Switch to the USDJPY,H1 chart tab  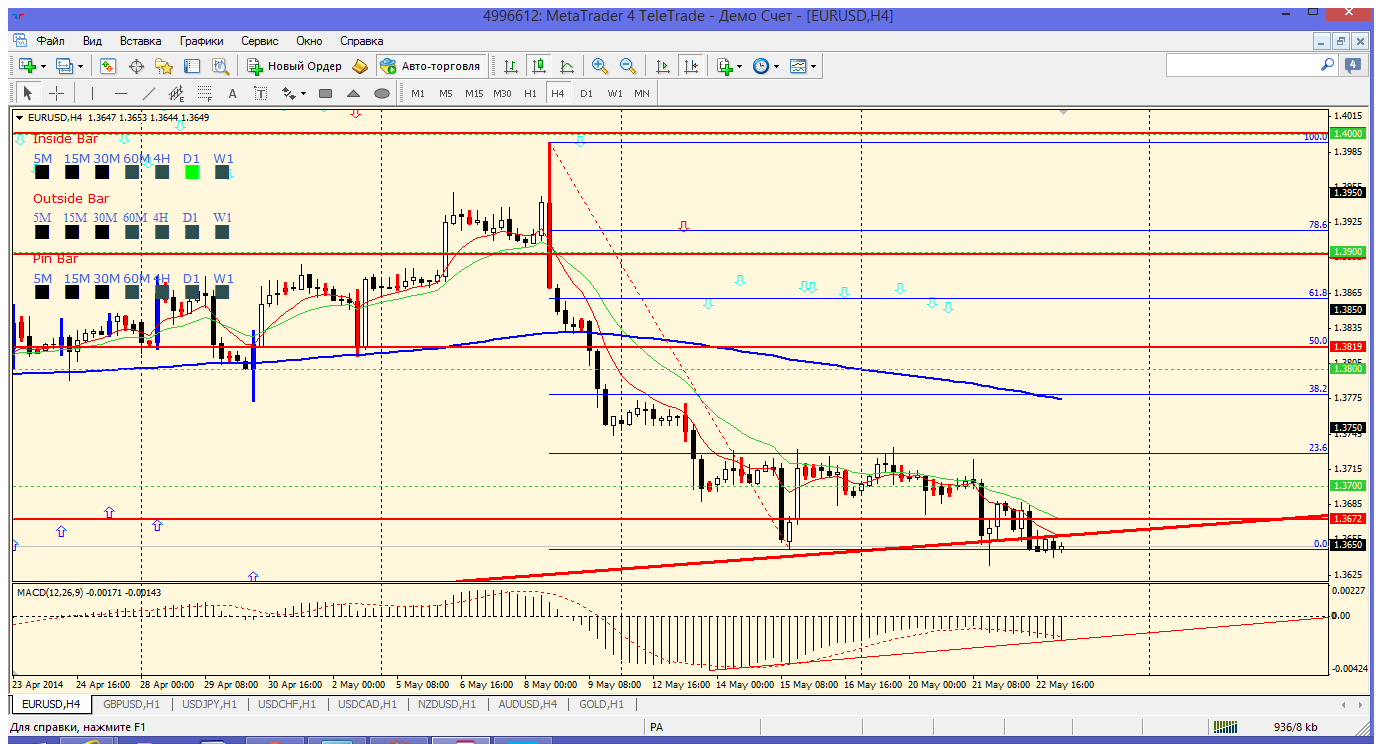click(211, 704)
